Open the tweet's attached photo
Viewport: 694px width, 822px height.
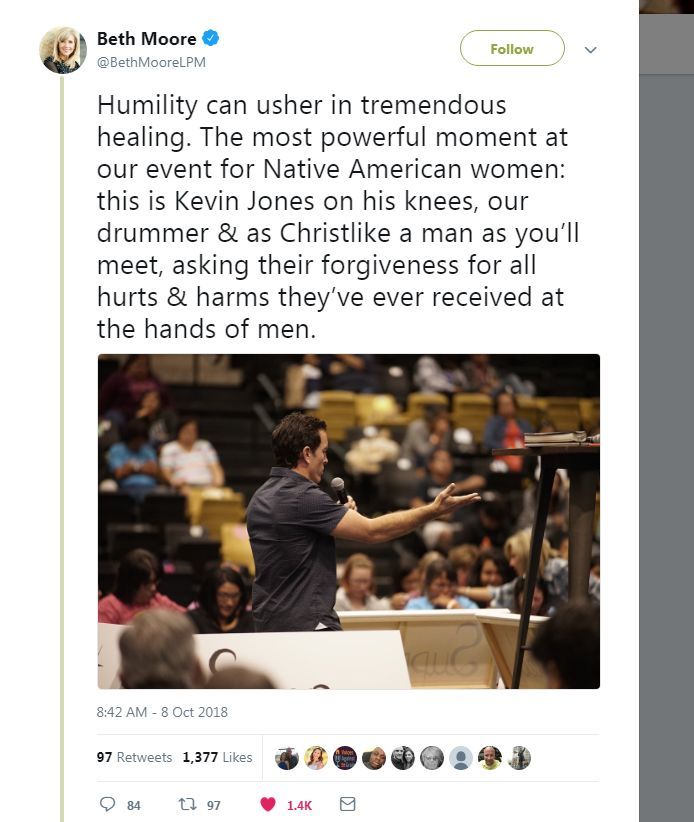coord(349,521)
